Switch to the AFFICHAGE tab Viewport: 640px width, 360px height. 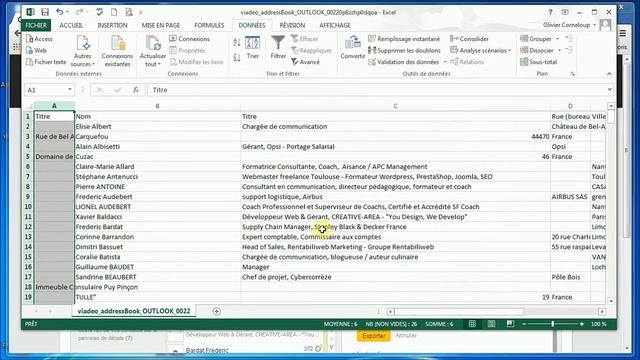(335, 25)
